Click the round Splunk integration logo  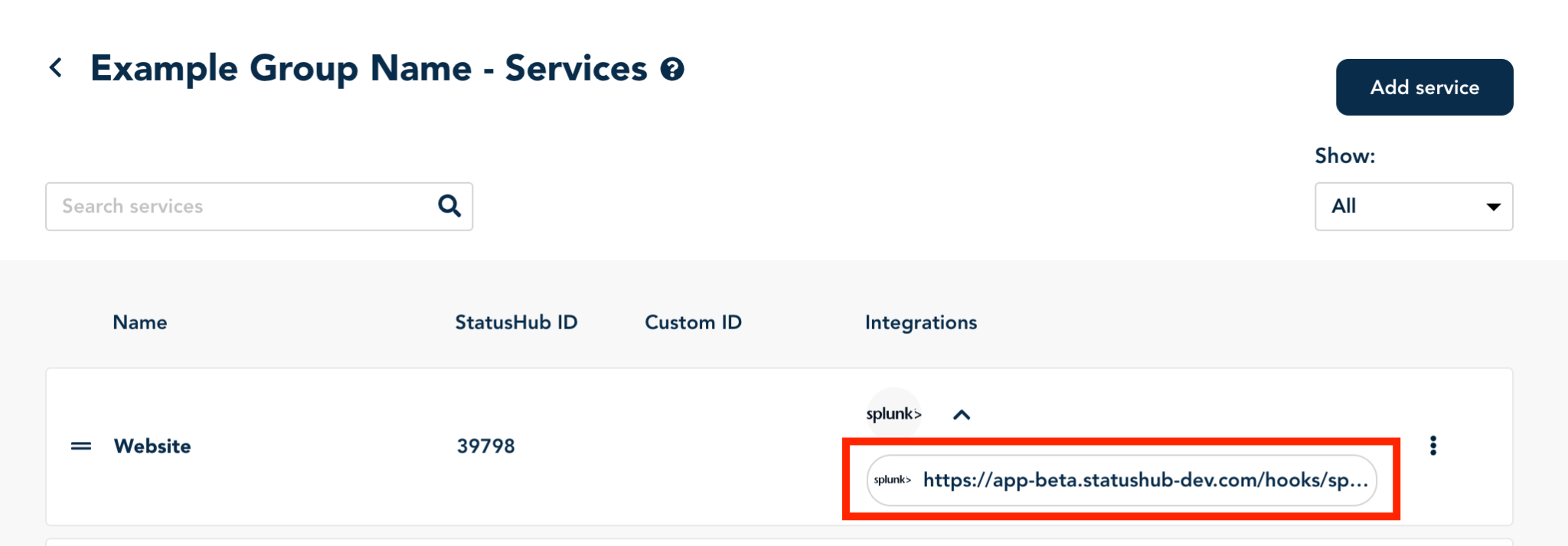coord(893,414)
